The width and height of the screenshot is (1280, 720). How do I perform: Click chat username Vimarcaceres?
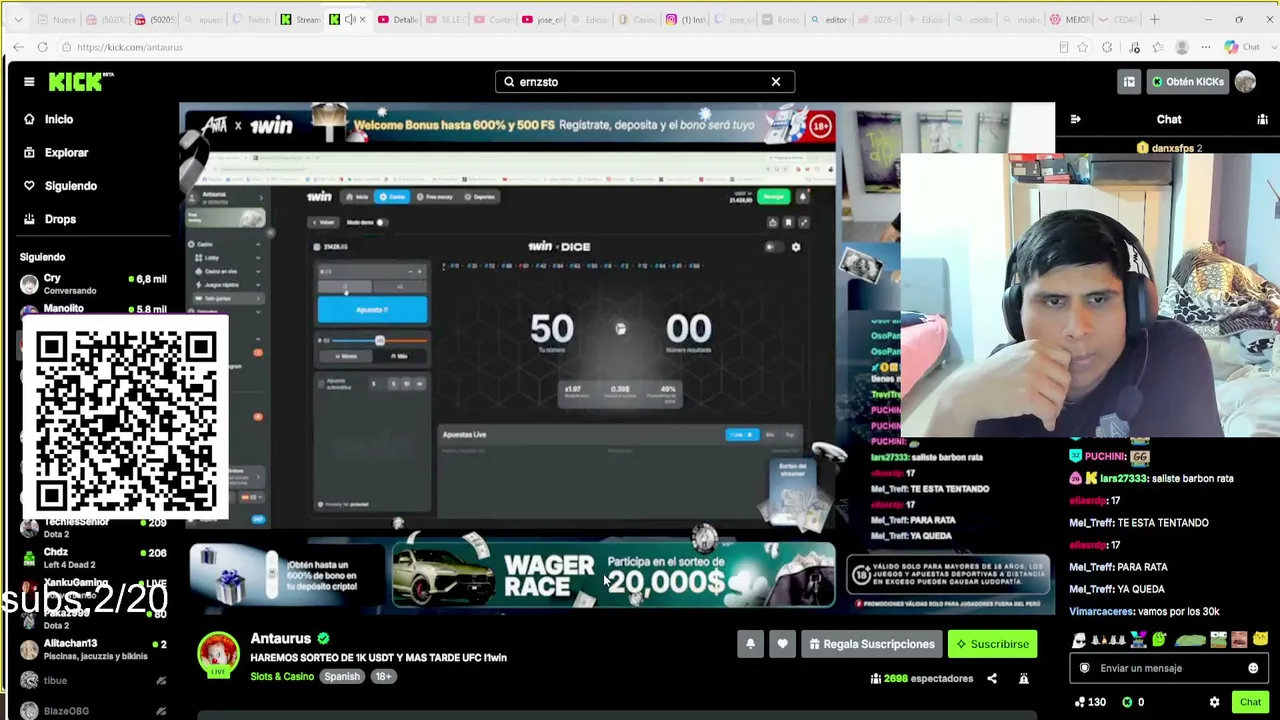click(1101, 611)
